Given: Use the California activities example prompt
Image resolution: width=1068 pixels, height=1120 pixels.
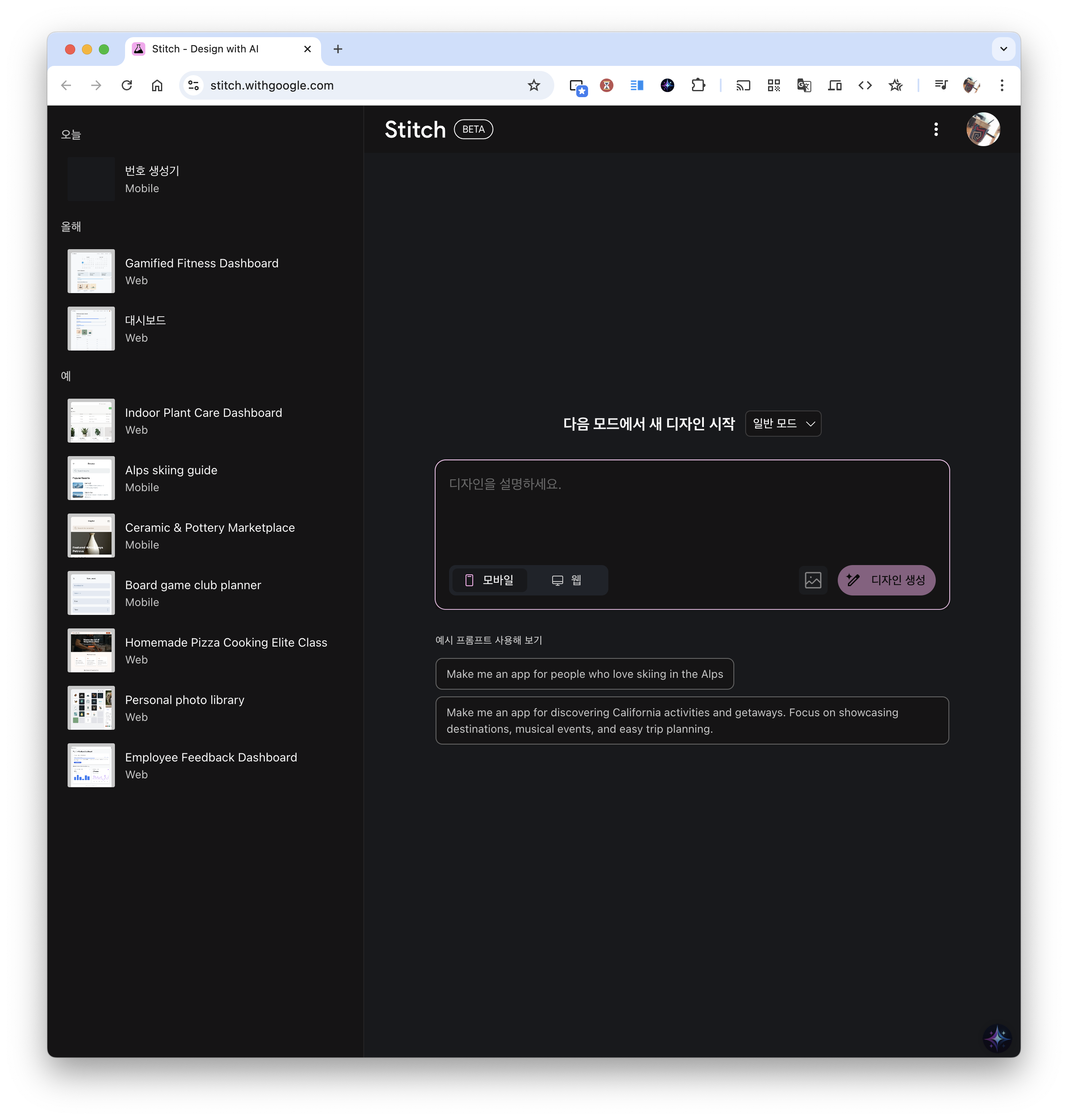Looking at the screenshot, I should coord(692,720).
